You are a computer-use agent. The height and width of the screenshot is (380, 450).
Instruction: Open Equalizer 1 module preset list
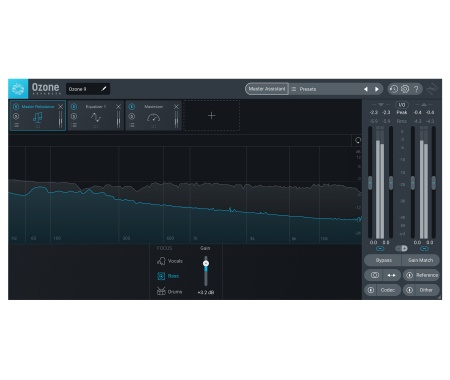click(x=74, y=125)
